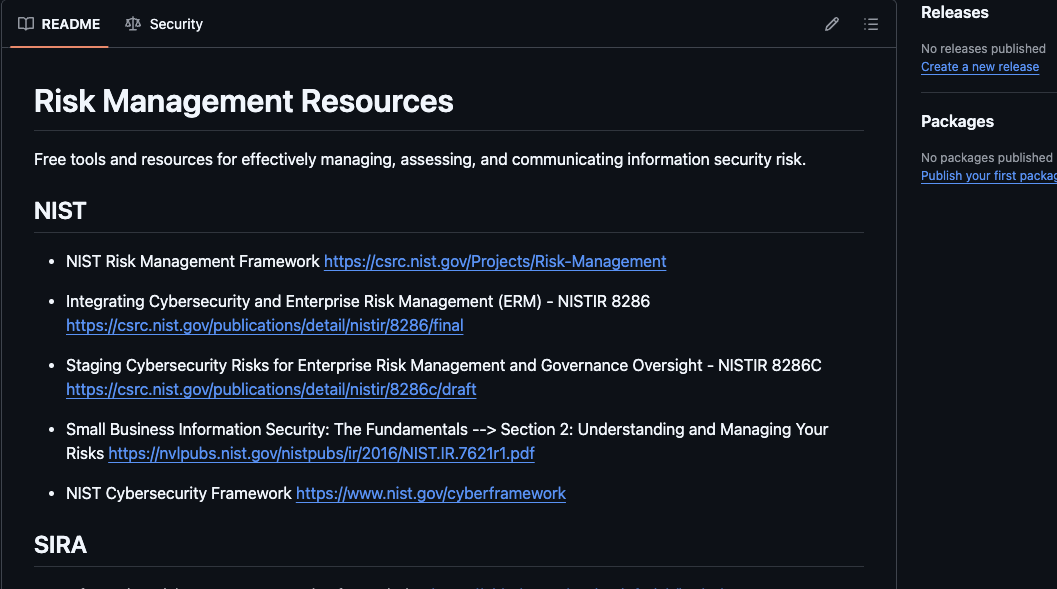Open the Releases heading in sidebar
This screenshot has height=589, width=1057.
[x=954, y=13]
